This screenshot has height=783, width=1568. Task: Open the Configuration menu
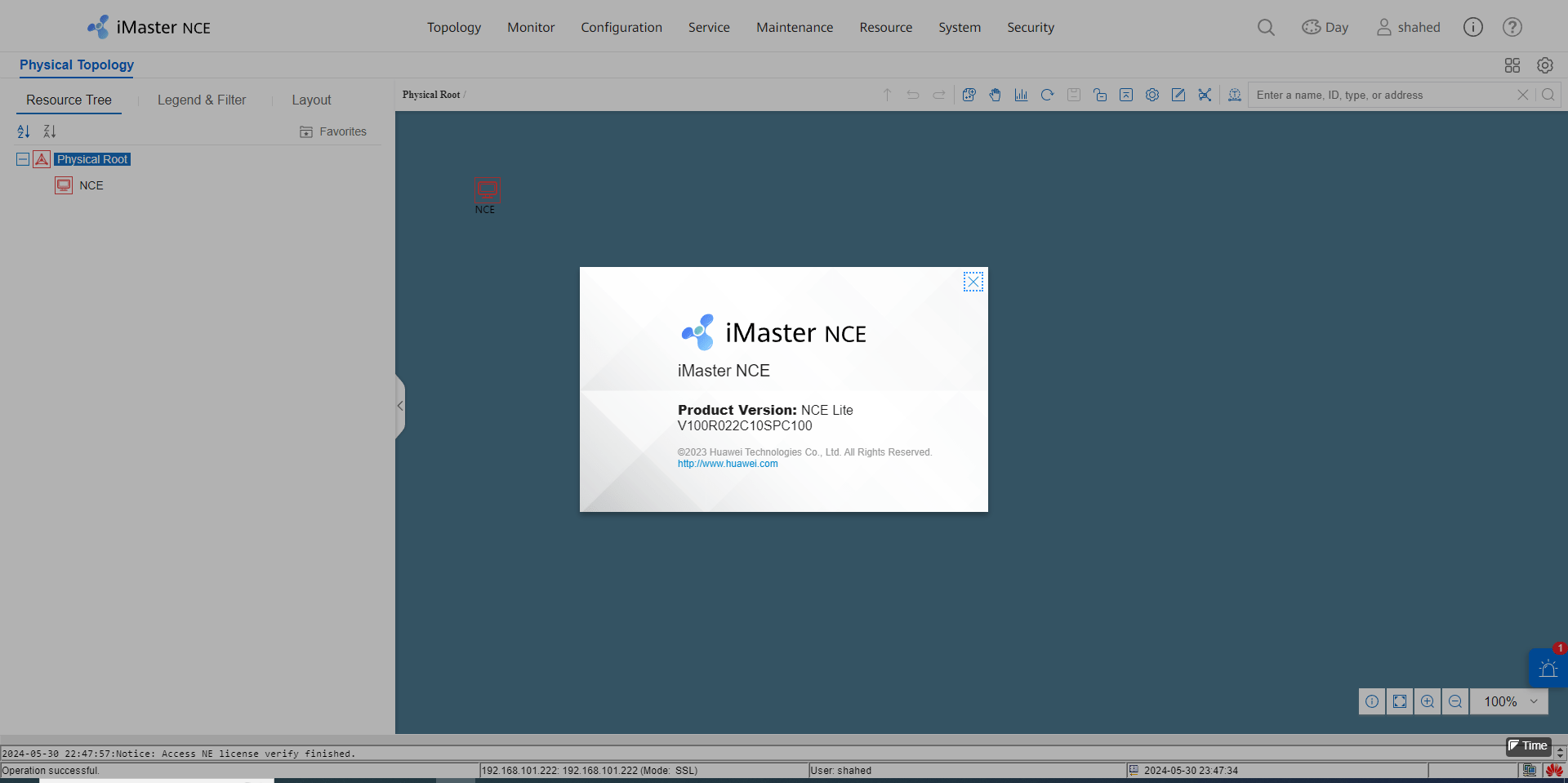tap(621, 27)
